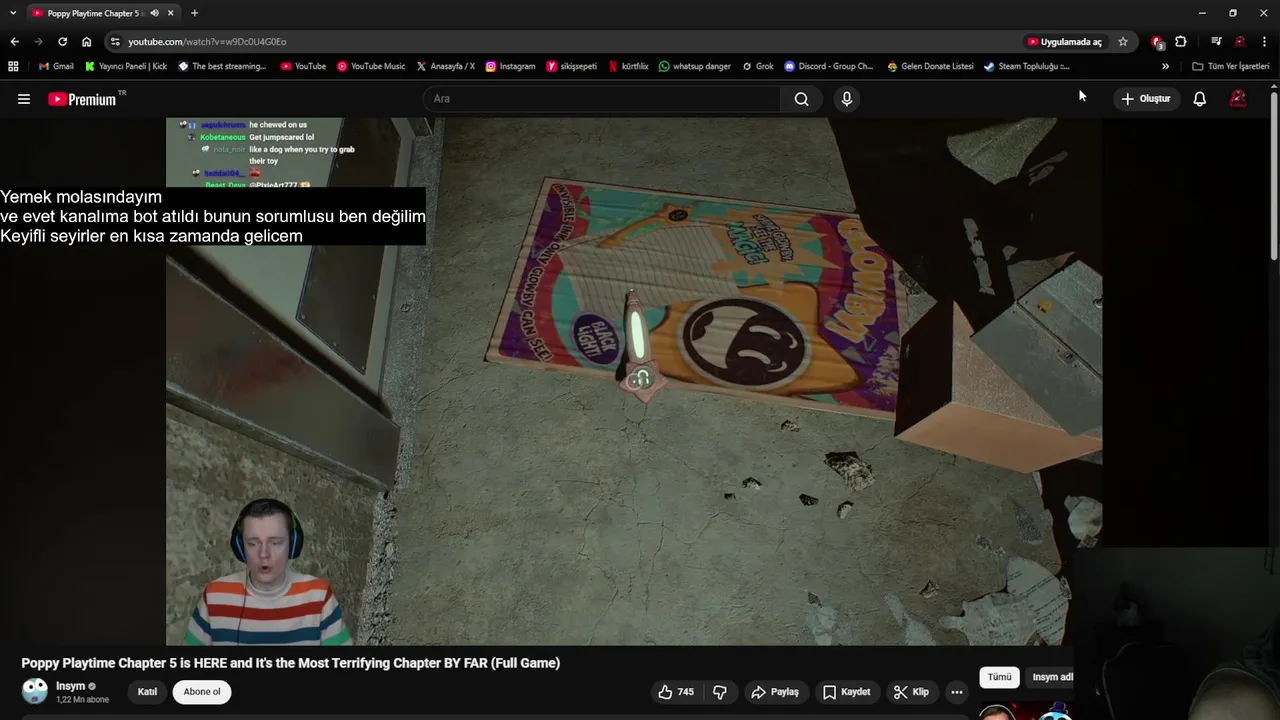Click the video player to pause
The image size is (1280, 720).
634,381
